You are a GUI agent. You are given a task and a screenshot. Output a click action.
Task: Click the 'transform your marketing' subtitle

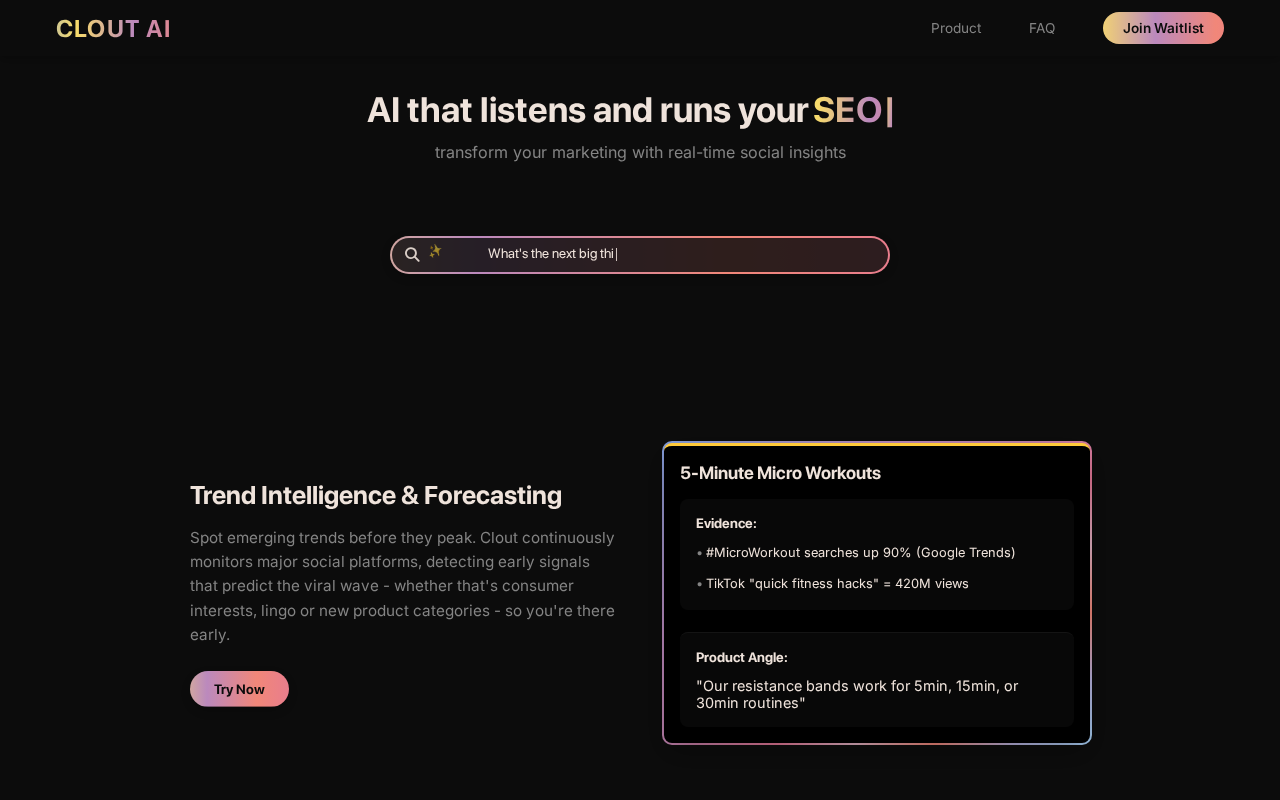pos(640,152)
